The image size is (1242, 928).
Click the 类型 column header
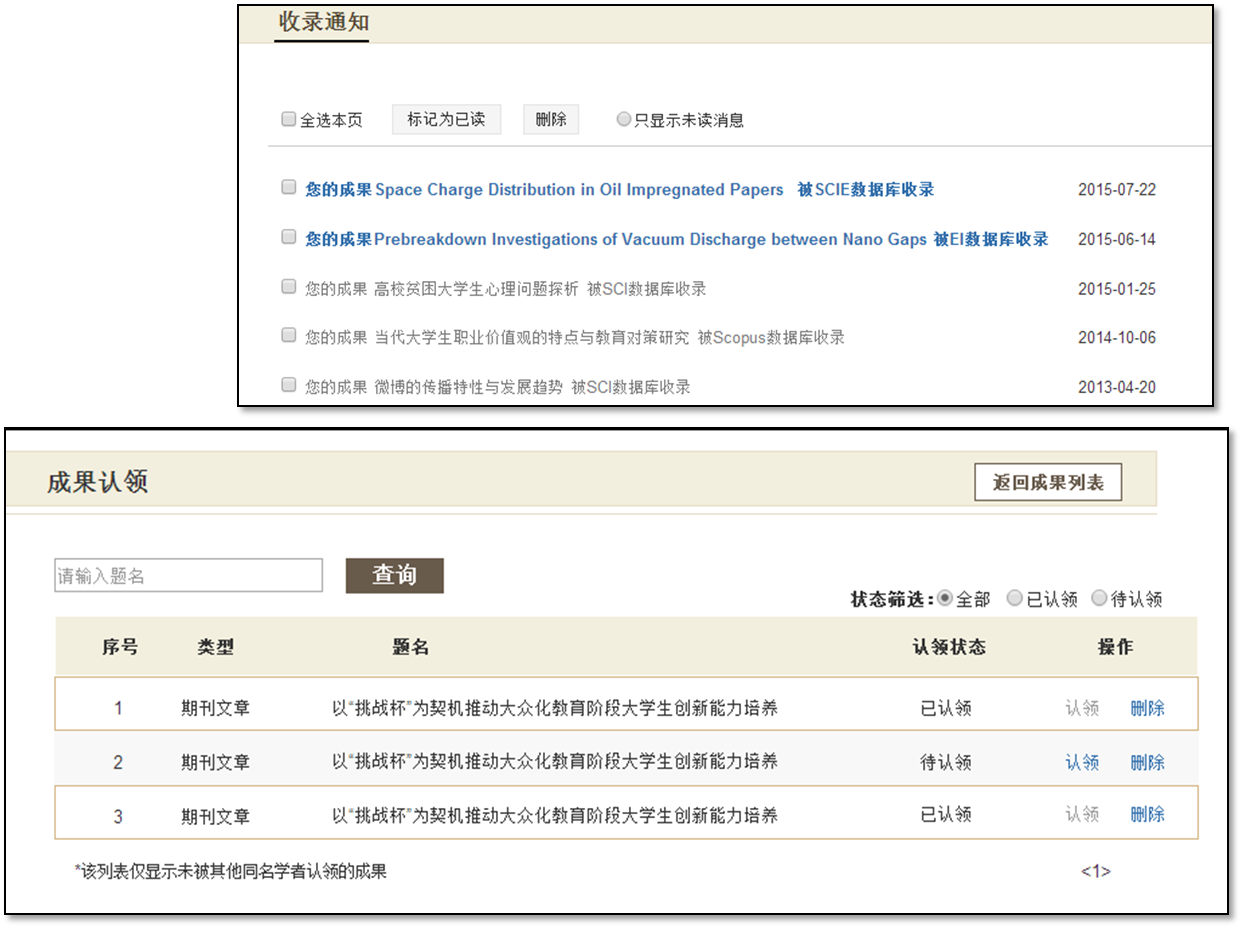click(x=215, y=647)
